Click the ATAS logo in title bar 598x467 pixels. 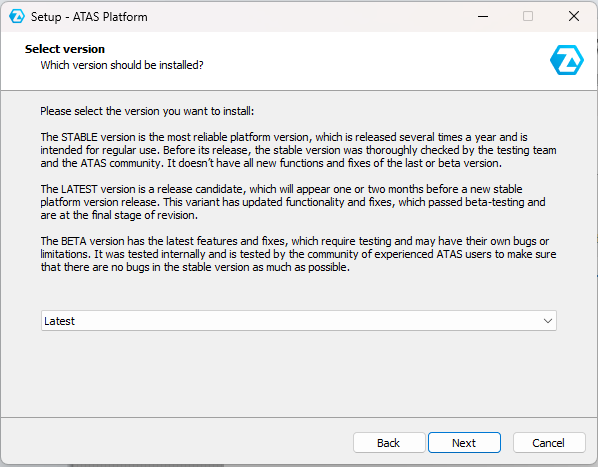pyautogui.click(x=17, y=16)
